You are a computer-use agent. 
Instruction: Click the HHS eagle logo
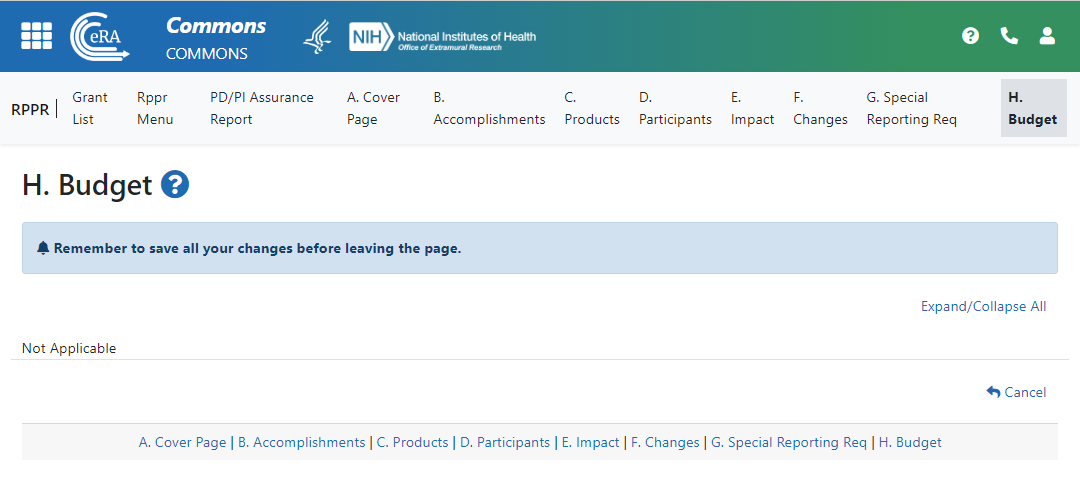(317, 36)
